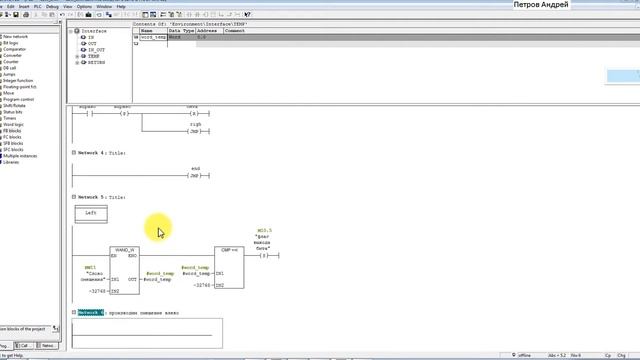The height and width of the screenshot is (360, 640).
Task: Open Timers category in catalog
Action: tap(10, 118)
